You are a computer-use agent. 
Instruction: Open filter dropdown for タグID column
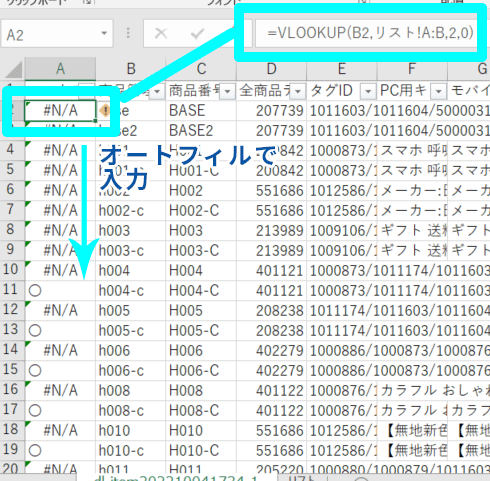[368, 91]
